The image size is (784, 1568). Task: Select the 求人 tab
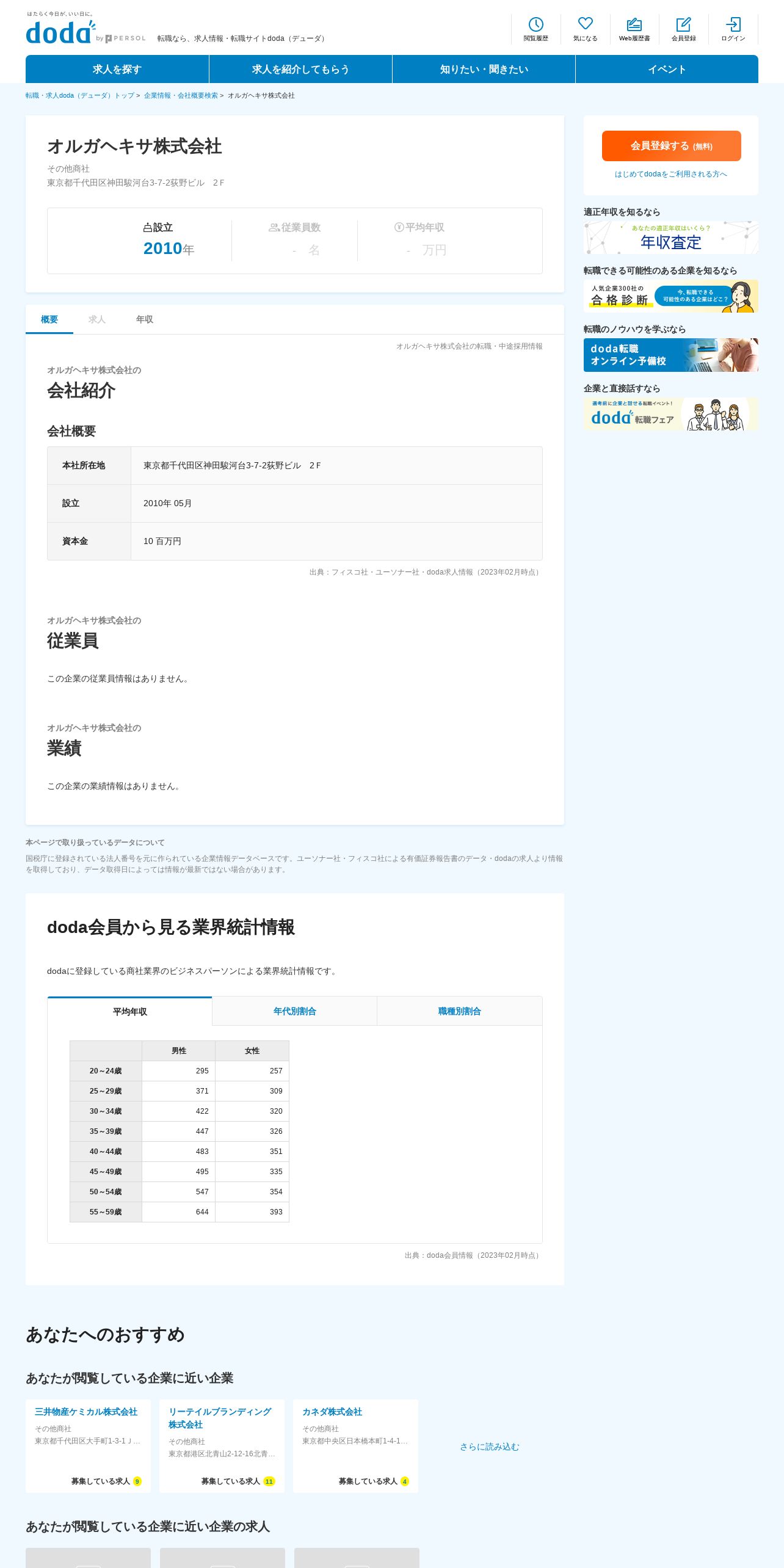[97, 319]
